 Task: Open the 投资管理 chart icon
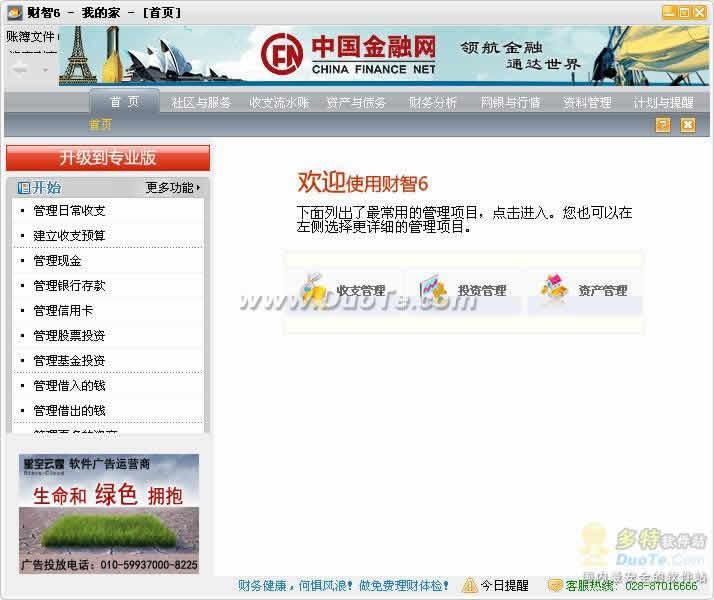coord(433,289)
